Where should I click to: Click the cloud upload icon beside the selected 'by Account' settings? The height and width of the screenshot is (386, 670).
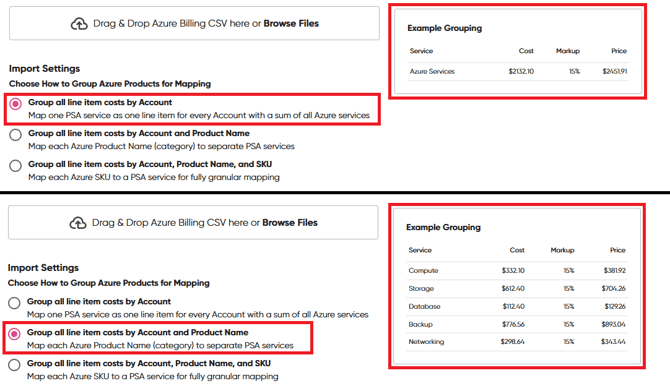tap(79, 24)
